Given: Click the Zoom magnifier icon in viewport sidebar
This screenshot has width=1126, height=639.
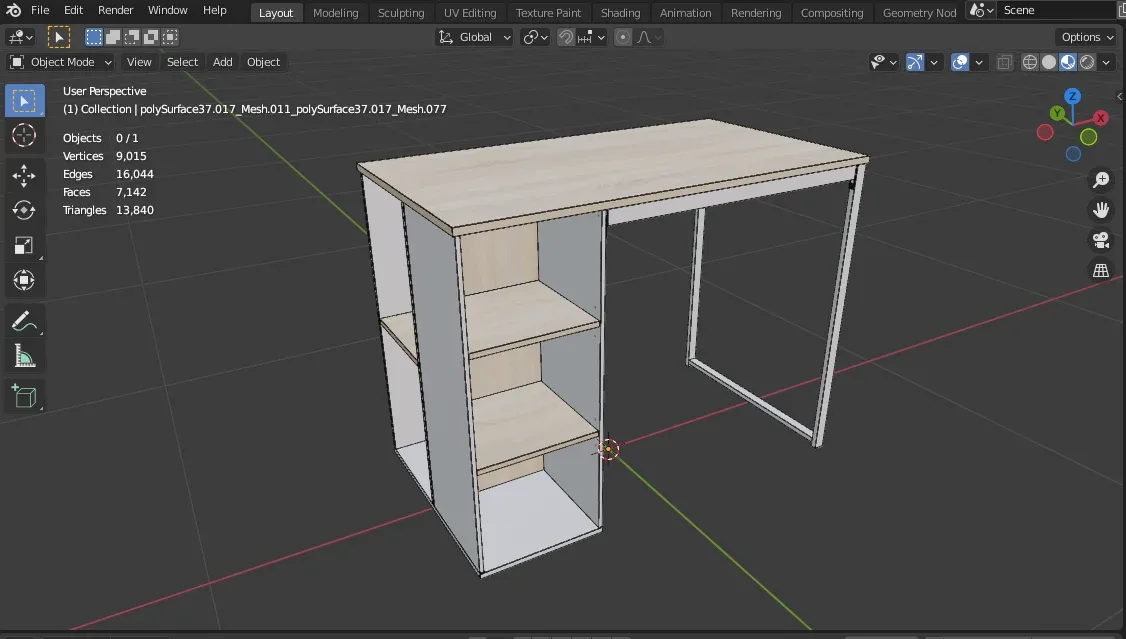Looking at the screenshot, I should pos(1101,180).
